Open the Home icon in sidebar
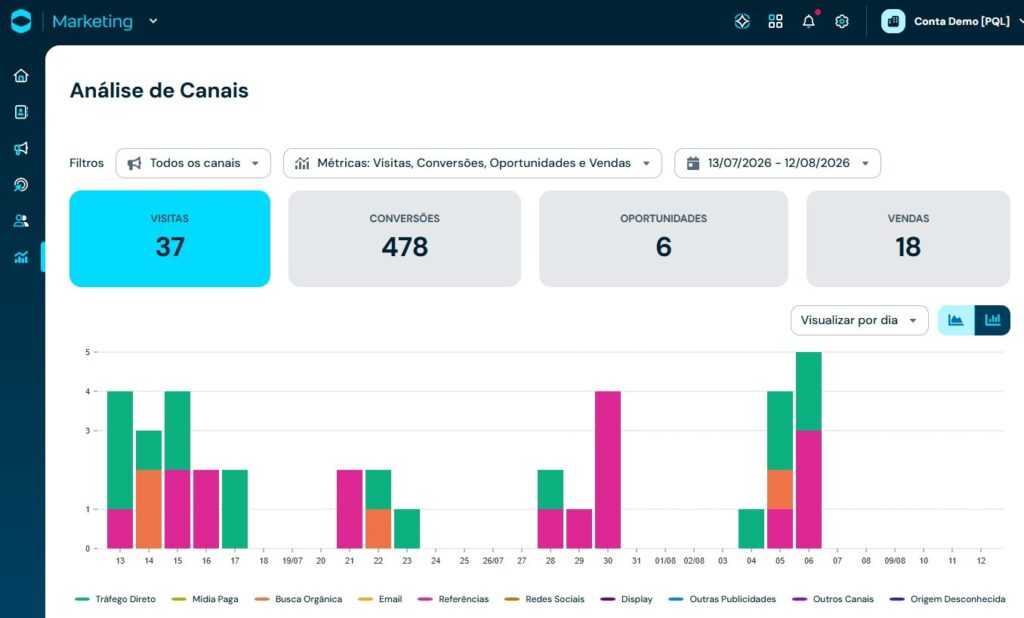The width and height of the screenshot is (1024, 618). point(21,76)
